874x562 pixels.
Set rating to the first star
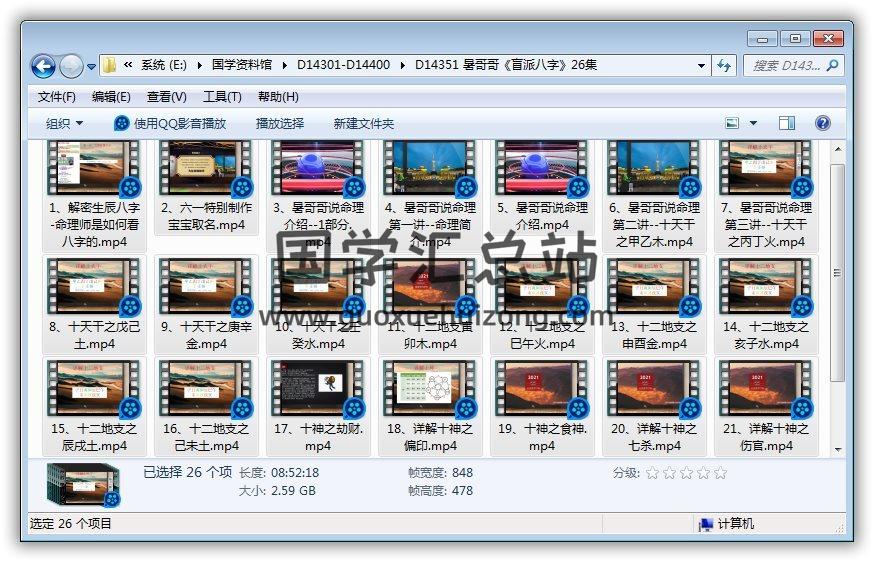click(652, 473)
